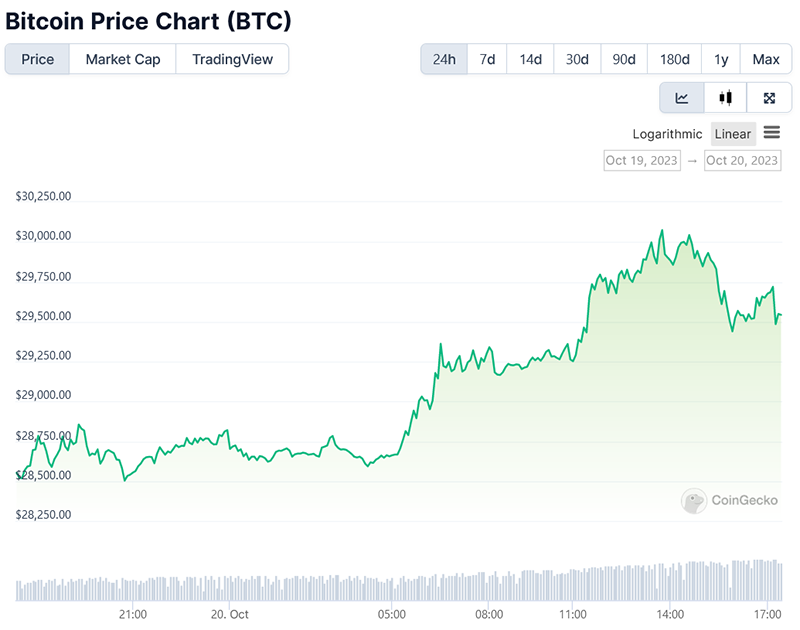This screenshot has height=630, width=800.
Task: Open the chart hamburger menu
Action: click(771, 133)
